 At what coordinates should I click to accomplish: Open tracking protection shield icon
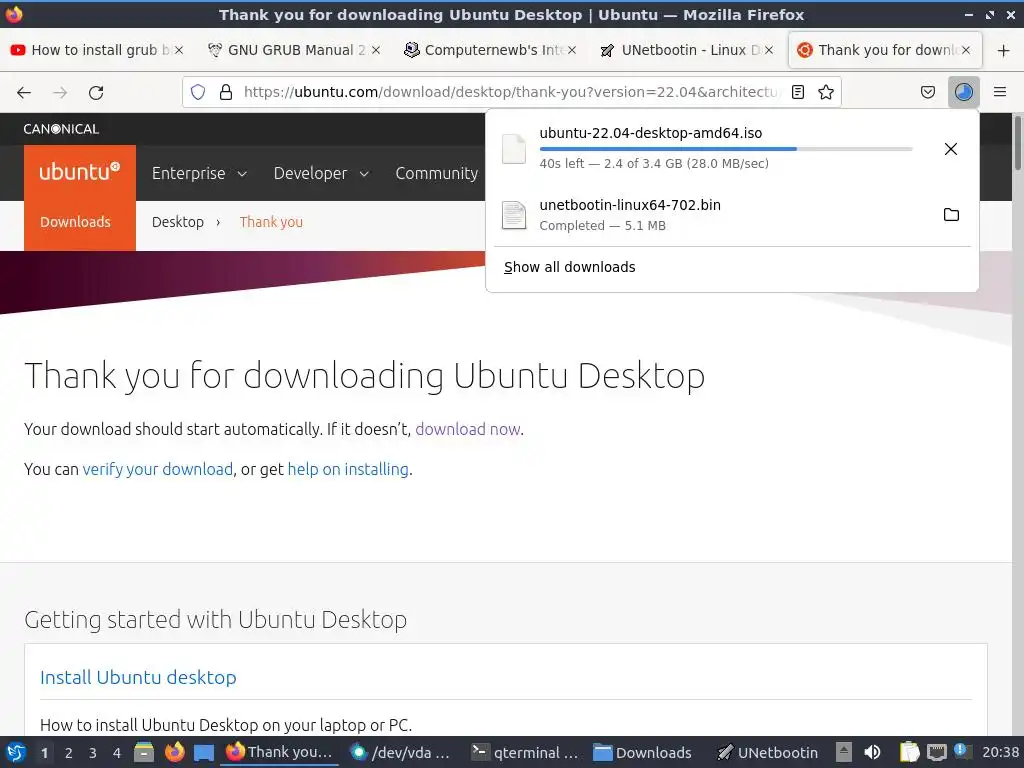(x=198, y=92)
